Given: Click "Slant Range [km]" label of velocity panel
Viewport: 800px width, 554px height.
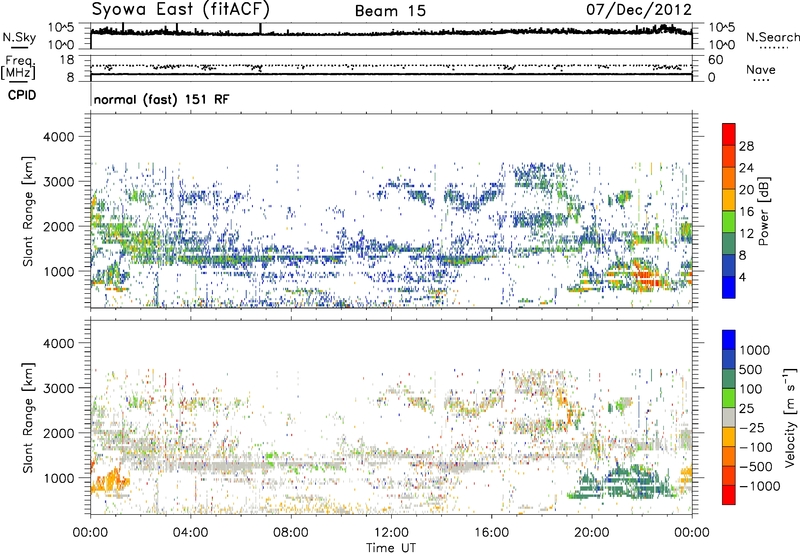Looking at the screenshot, I should 28,417.
